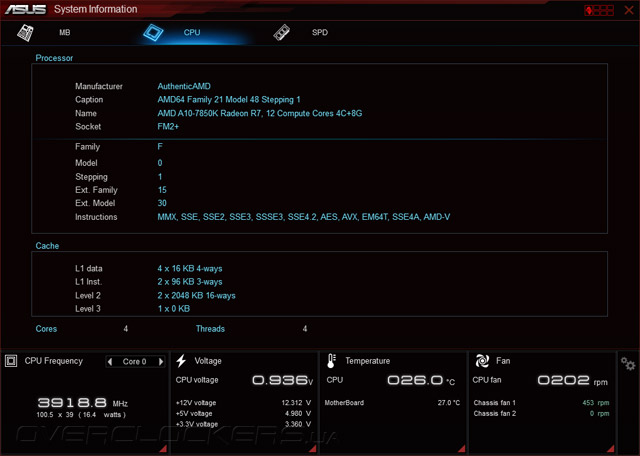Click the Chassis fan 1 value 453 rpm
Viewport: 640px width, 456px height.
596,403
